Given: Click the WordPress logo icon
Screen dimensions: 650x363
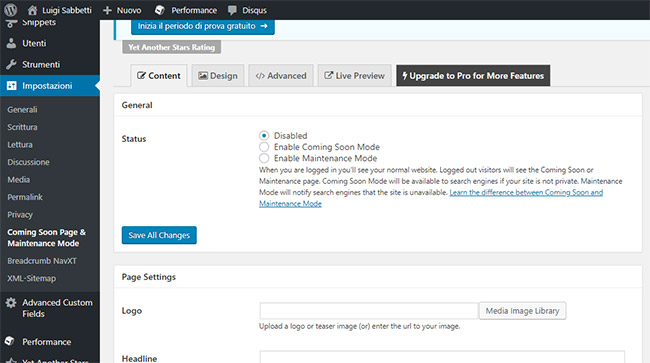Looking at the screenshot, I should pos(11,10).
